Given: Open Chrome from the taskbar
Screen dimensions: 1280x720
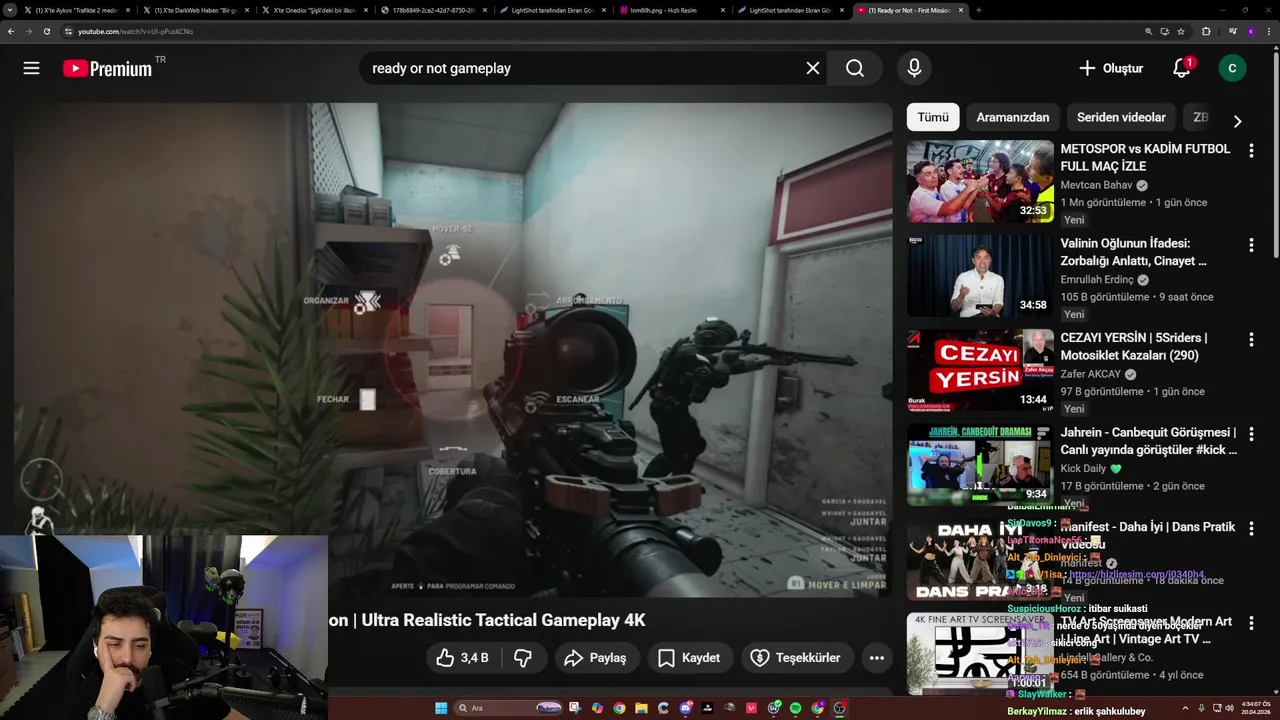Looking at the screenshot, I should click(619, 708).
